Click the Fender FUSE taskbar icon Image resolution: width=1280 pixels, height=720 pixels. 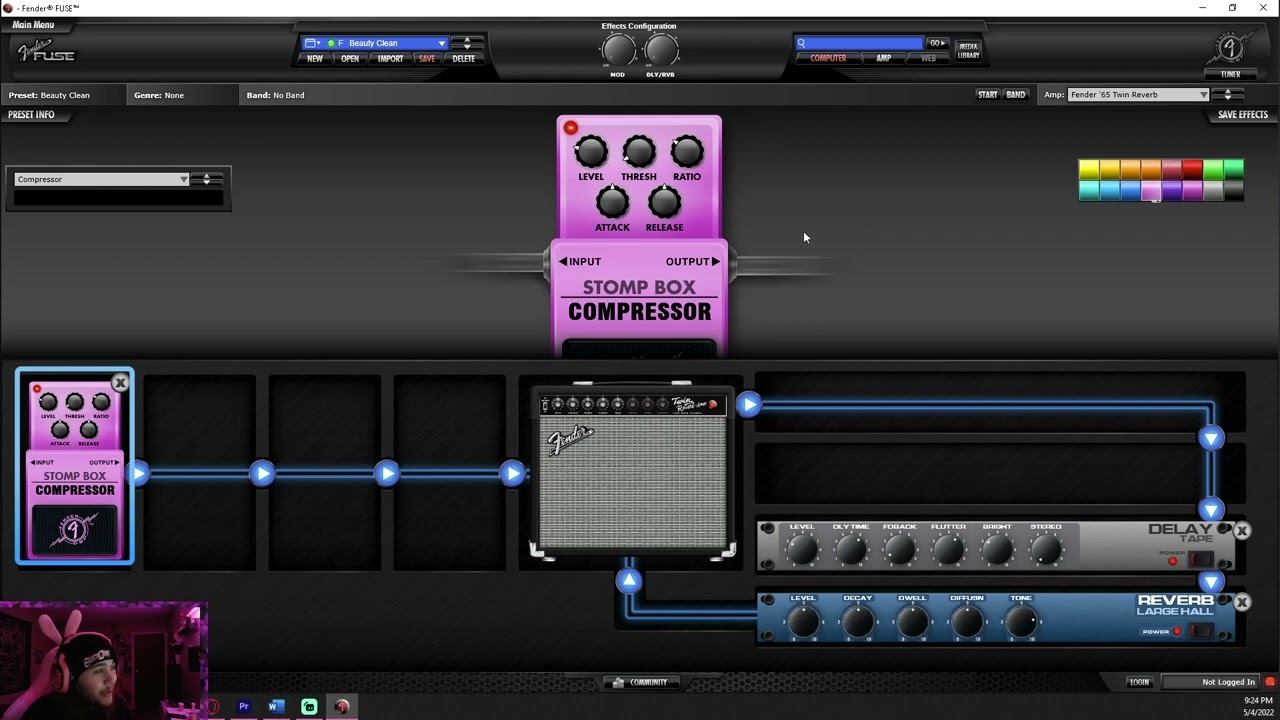tap(342, 706)
